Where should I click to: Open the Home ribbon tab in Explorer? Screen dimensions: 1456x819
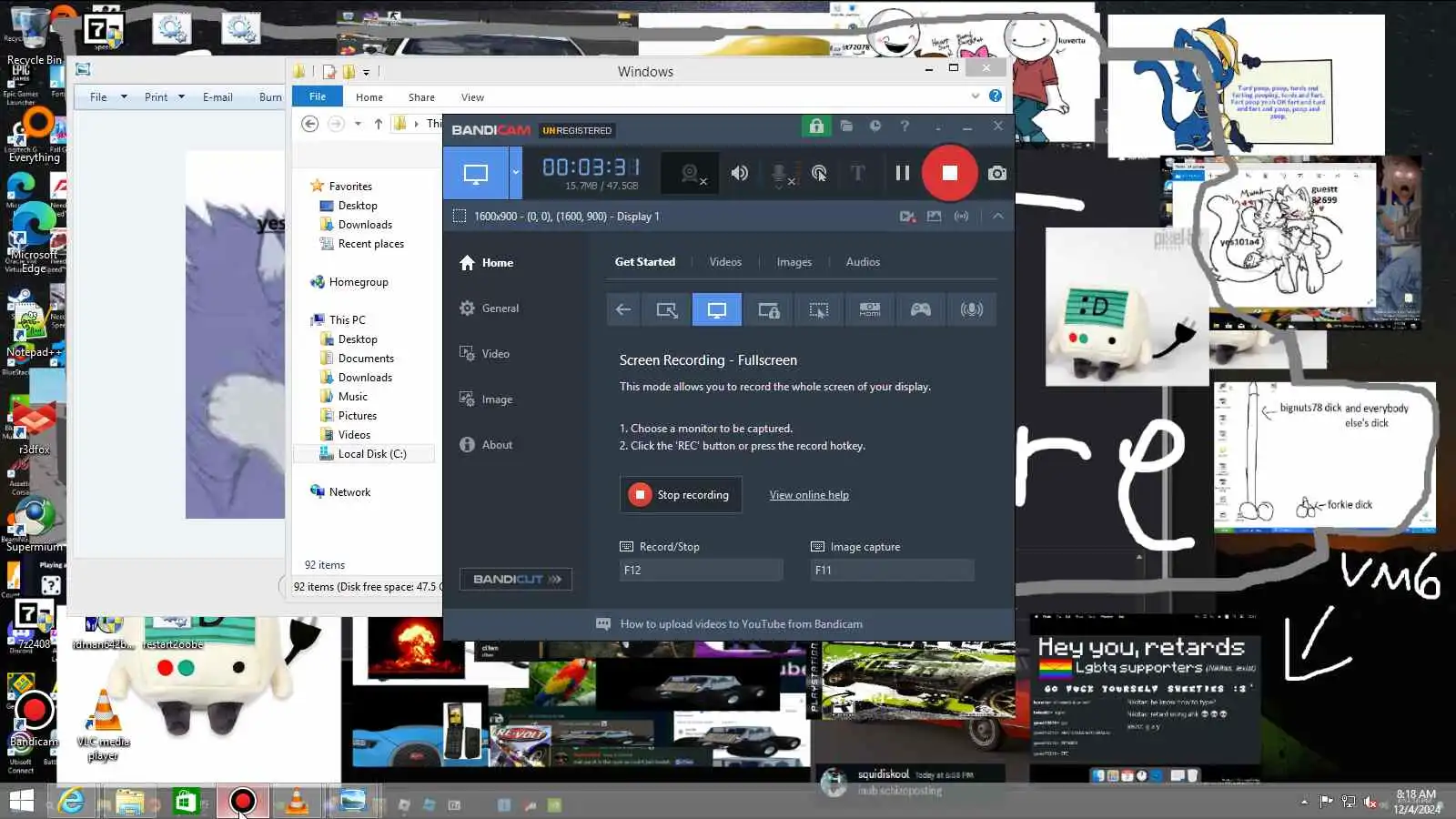(x=369, y=97)
